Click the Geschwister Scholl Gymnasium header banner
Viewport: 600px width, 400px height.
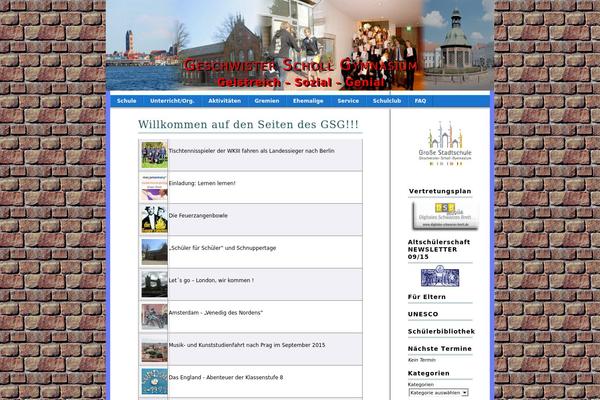[300, 45]
